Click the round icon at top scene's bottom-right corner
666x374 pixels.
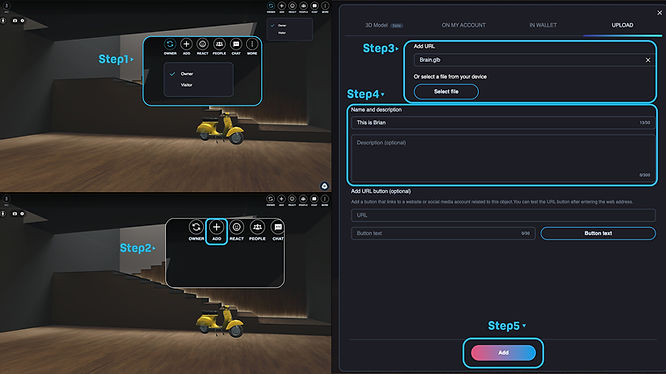(x=324, y=186)
